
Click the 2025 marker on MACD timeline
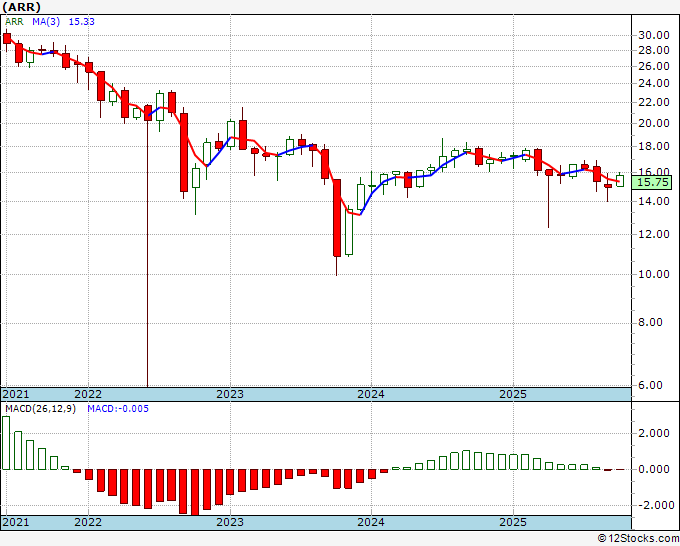[x=513, y=522]
